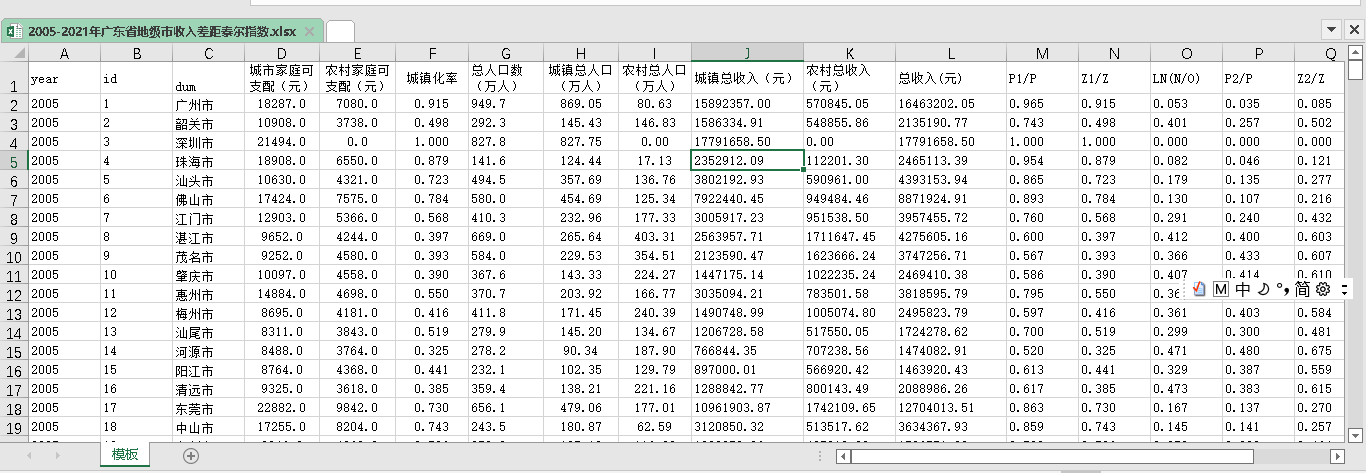Click the '城镇化率' header cell

tap(432, 78)
